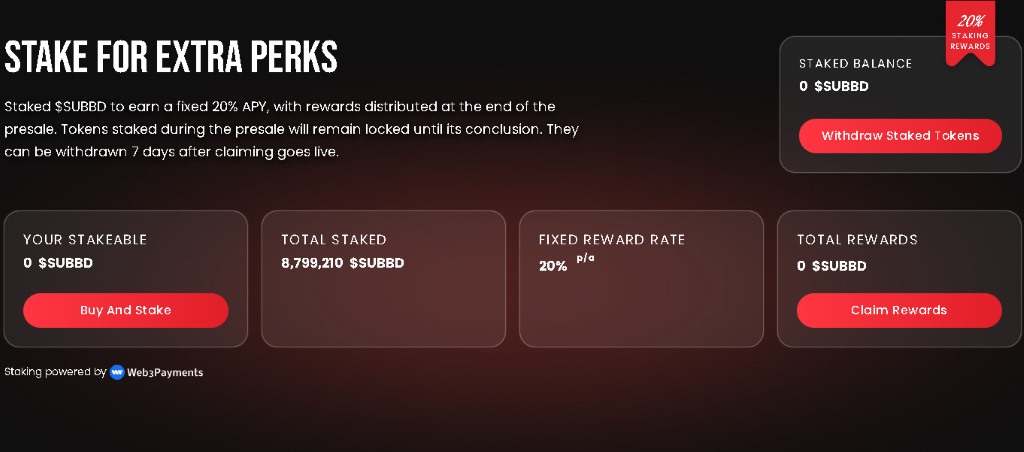Click the 20% Staking Rewards ribbon badge
This screenshot has height=452, width=1024.
pyautogui.click(x=970, y=33)
